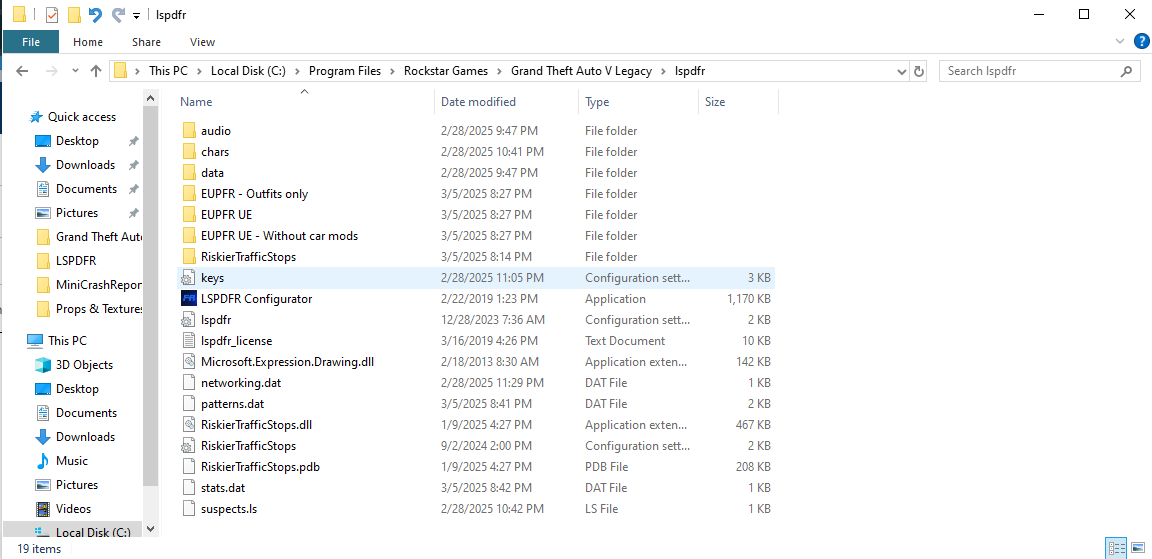Screen dimensions: 1152x559
Task: Select the RiskierTrafficStops.dll file icon
Action: pyautogui.click(x=190, y=425)
